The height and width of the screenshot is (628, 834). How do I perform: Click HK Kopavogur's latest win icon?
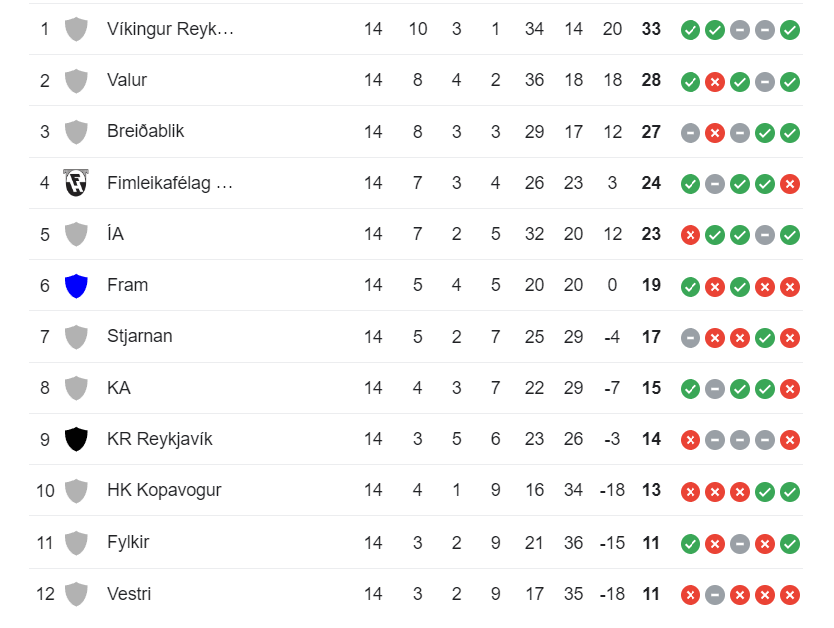pos(790,492)
